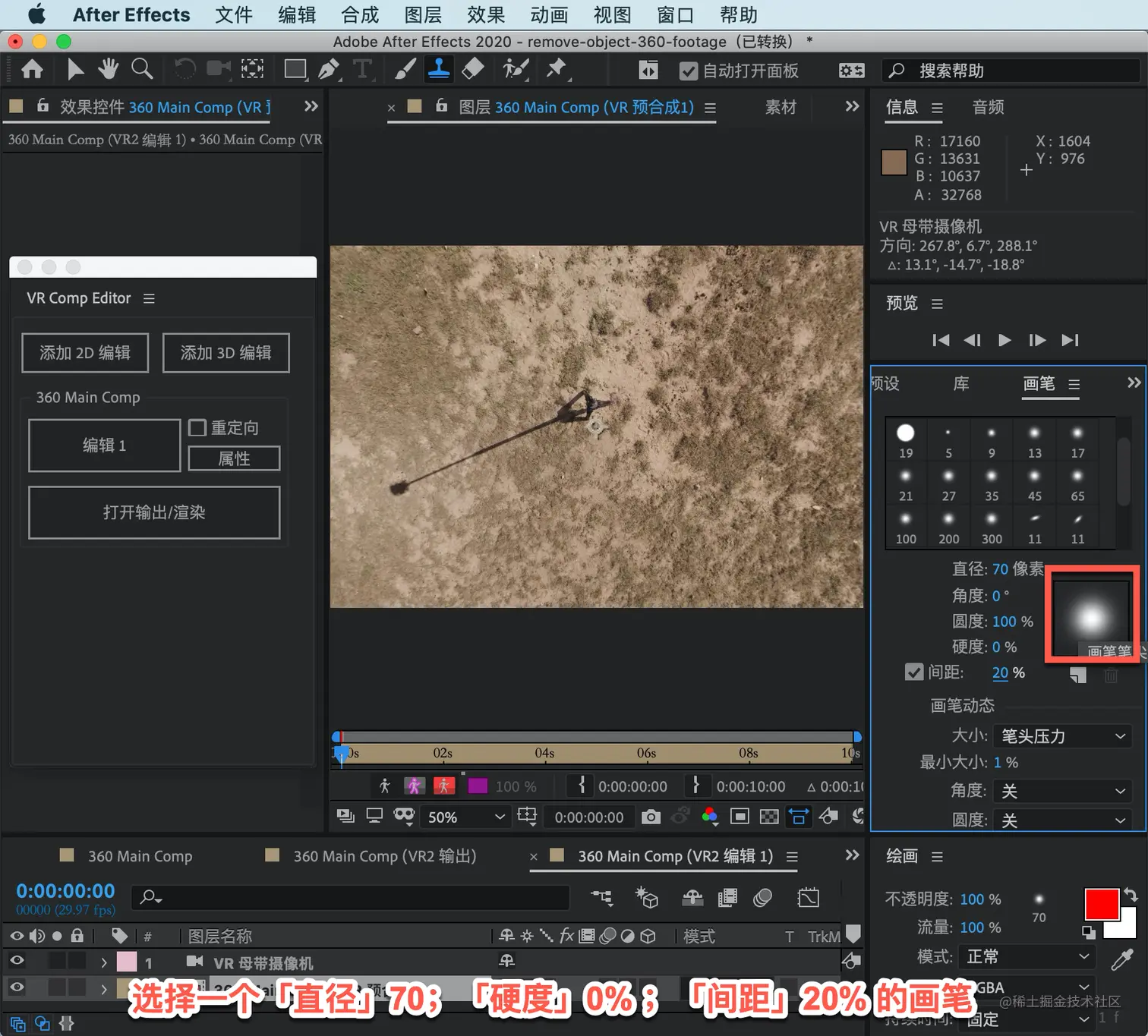The height and width of the screenshot is (1036, 1148).
Task: Click the search layer icon in timeline
Action: (x=150, y=897)
